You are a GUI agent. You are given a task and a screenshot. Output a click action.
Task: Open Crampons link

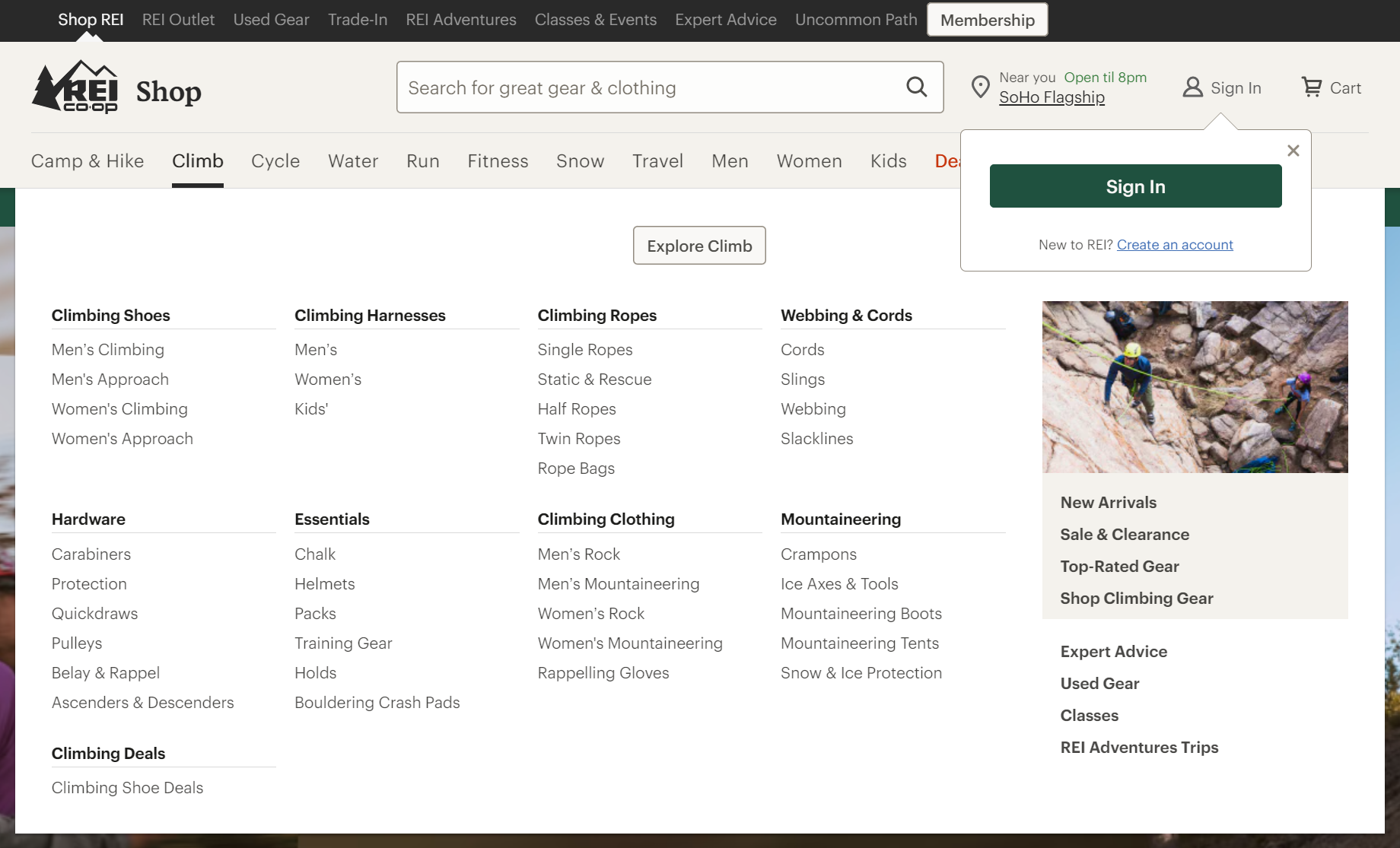pyautogui.click(x=819, y=554)
